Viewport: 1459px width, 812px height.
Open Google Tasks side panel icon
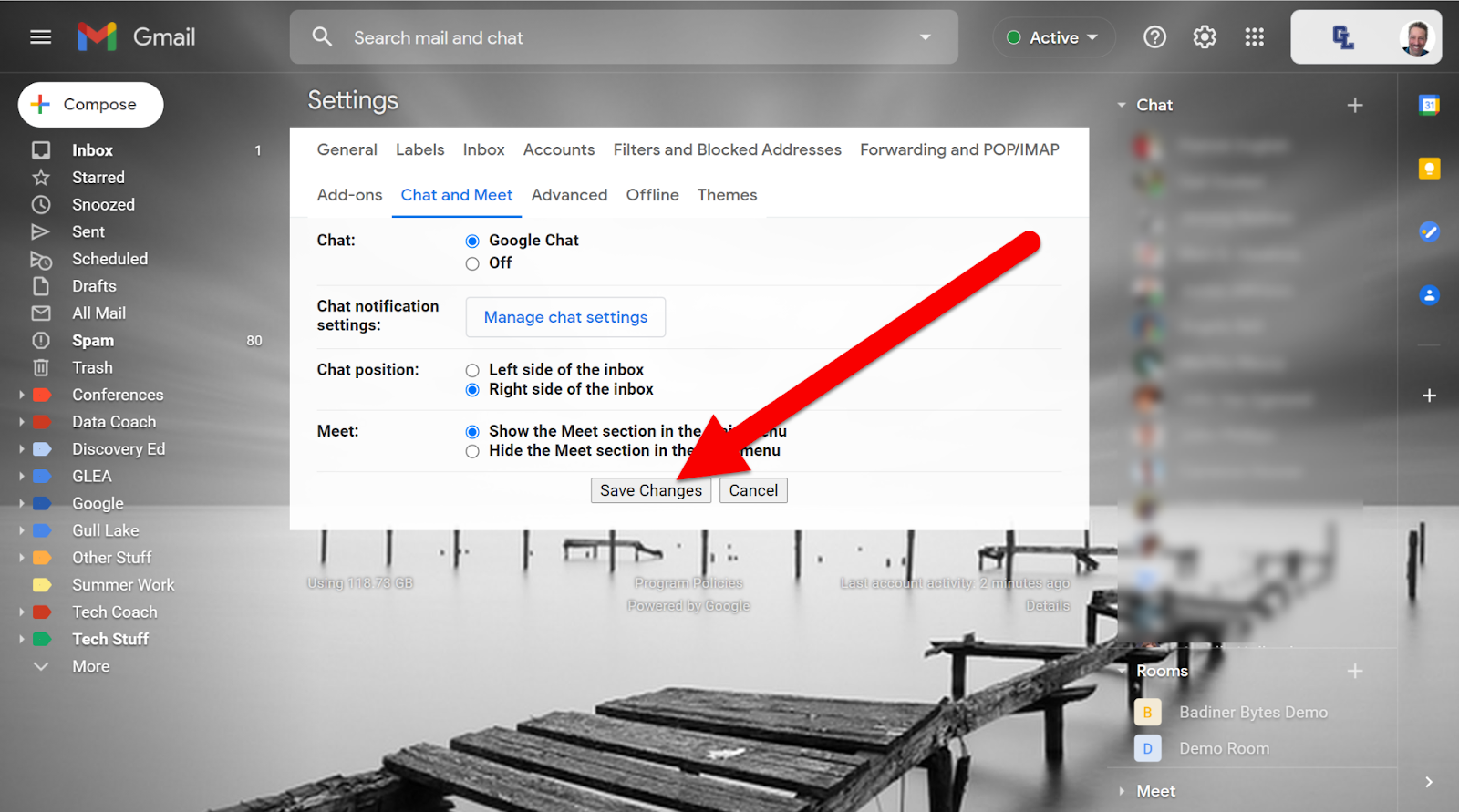point(1429,231)
